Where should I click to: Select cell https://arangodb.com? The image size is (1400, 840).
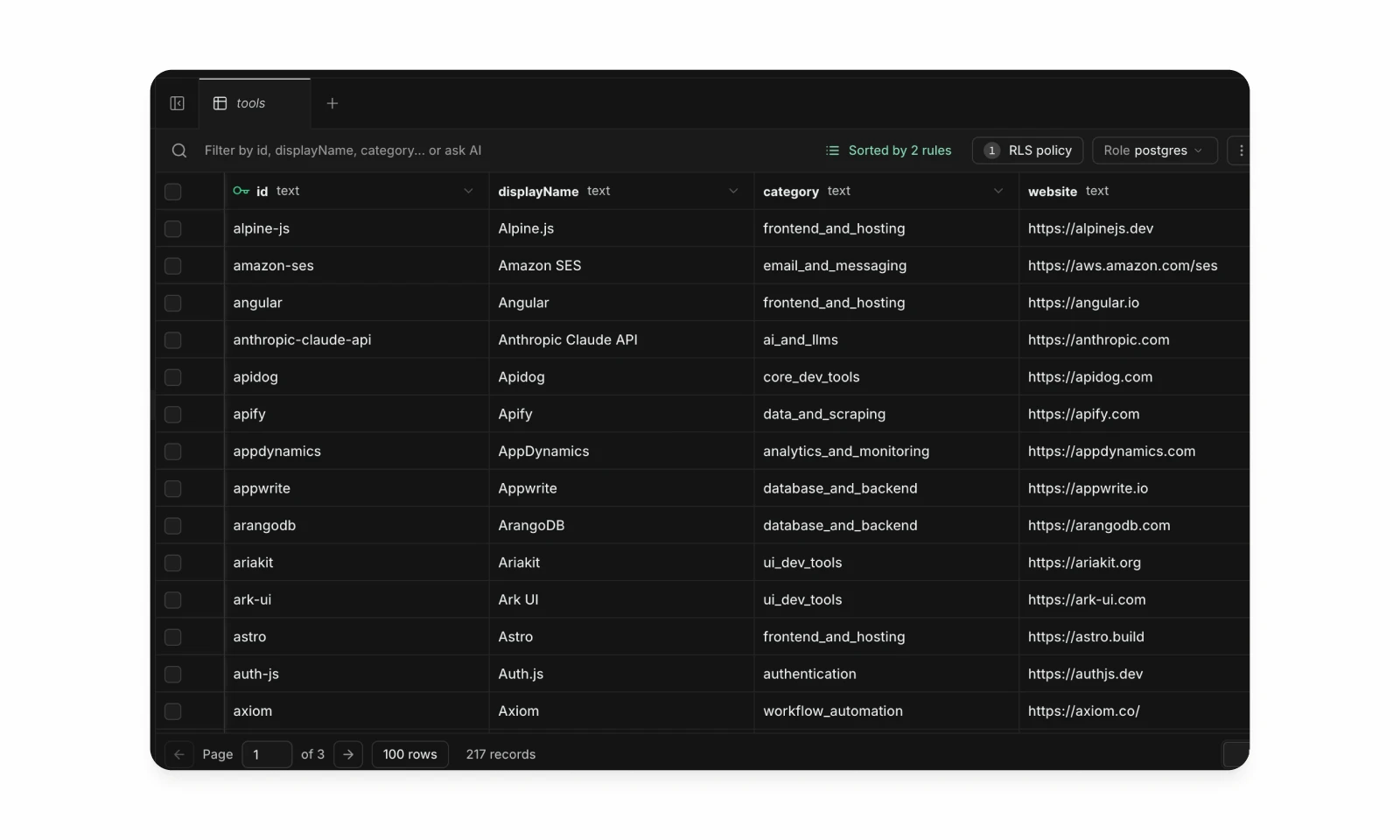tap(1134, 525)
